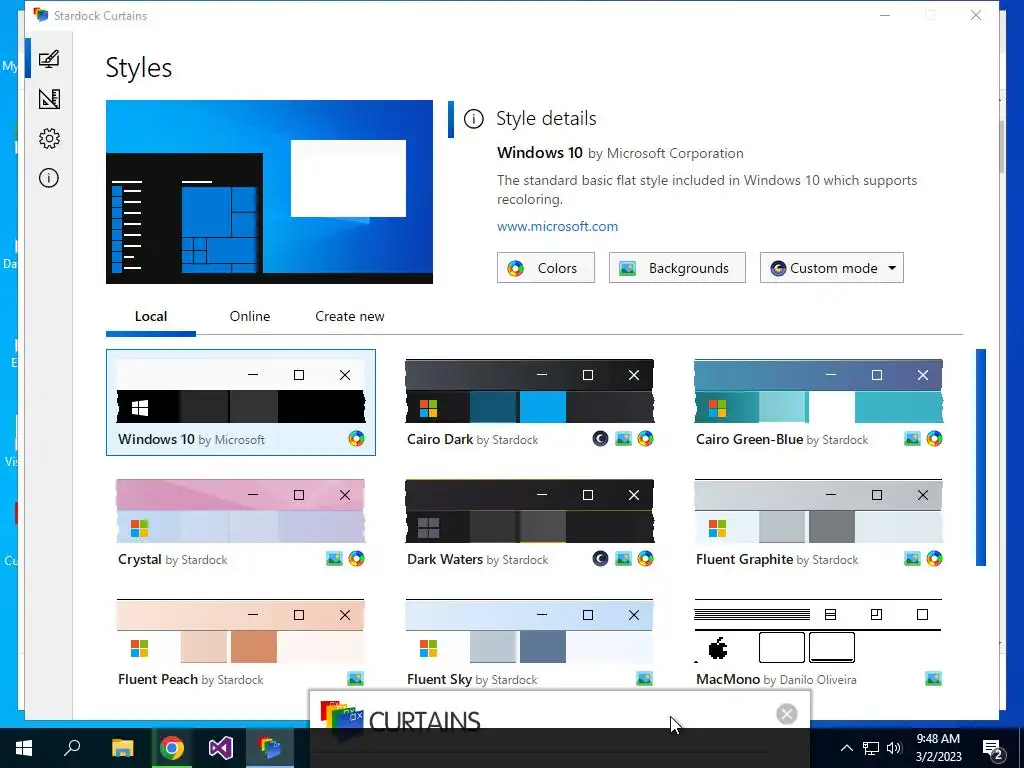Switch to Google Chrome in the taskbar
This screenshot has width=1024, height=768.
click(x=172, y=748)
